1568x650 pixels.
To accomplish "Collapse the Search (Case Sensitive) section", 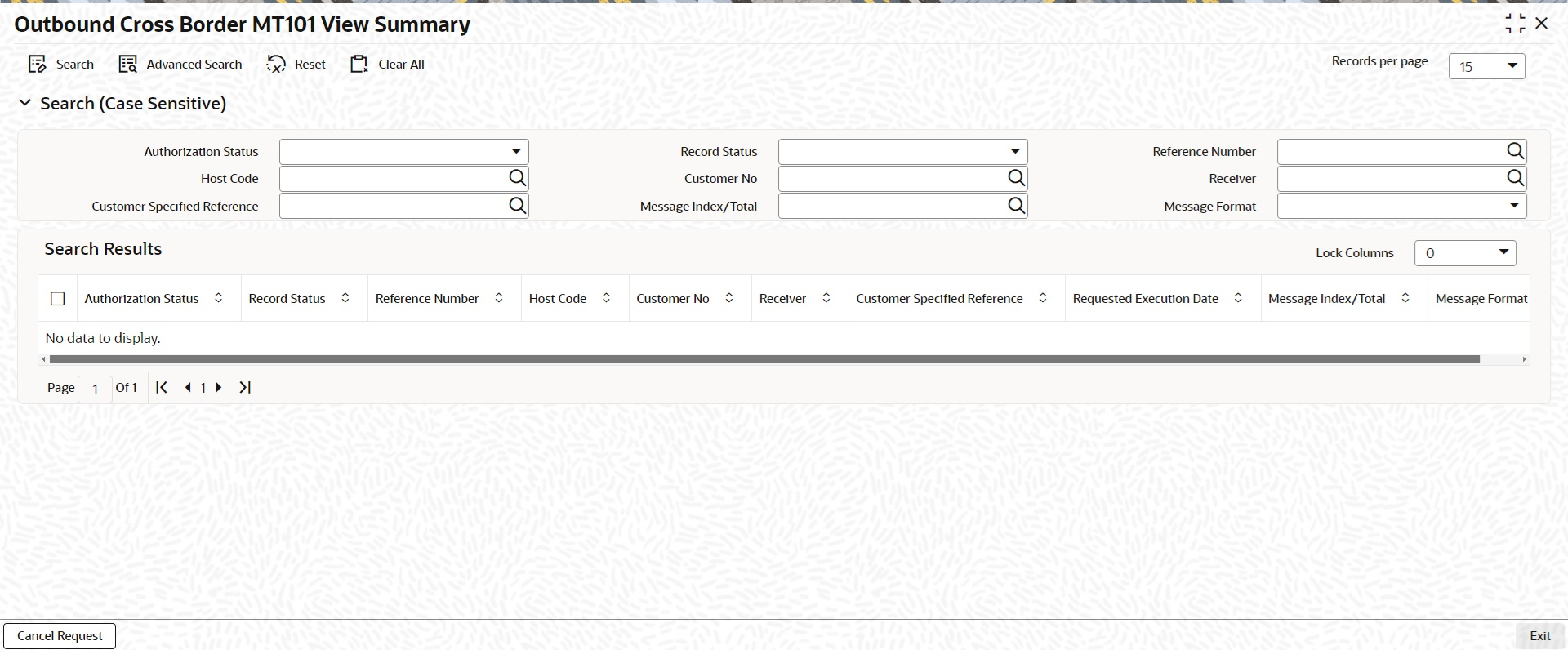I will pyautogui.click(x=25, y=103).
